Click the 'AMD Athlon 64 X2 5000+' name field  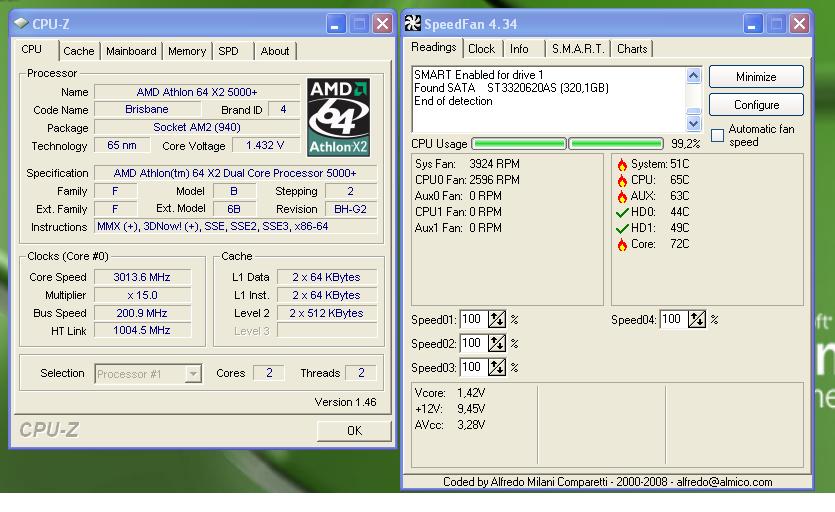pos(197,92)
